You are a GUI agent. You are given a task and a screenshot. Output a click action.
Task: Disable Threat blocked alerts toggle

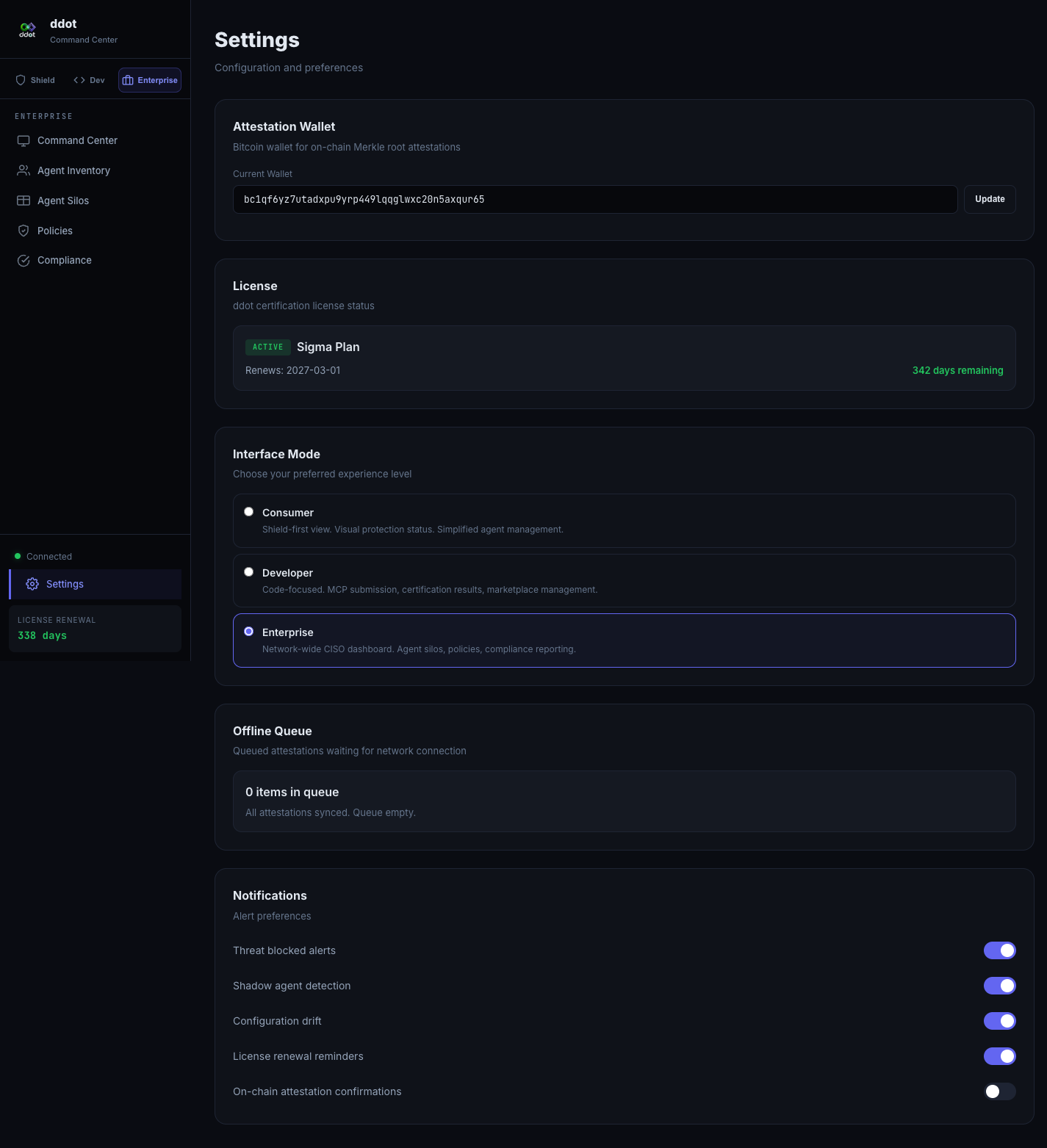tap(999, 950)
